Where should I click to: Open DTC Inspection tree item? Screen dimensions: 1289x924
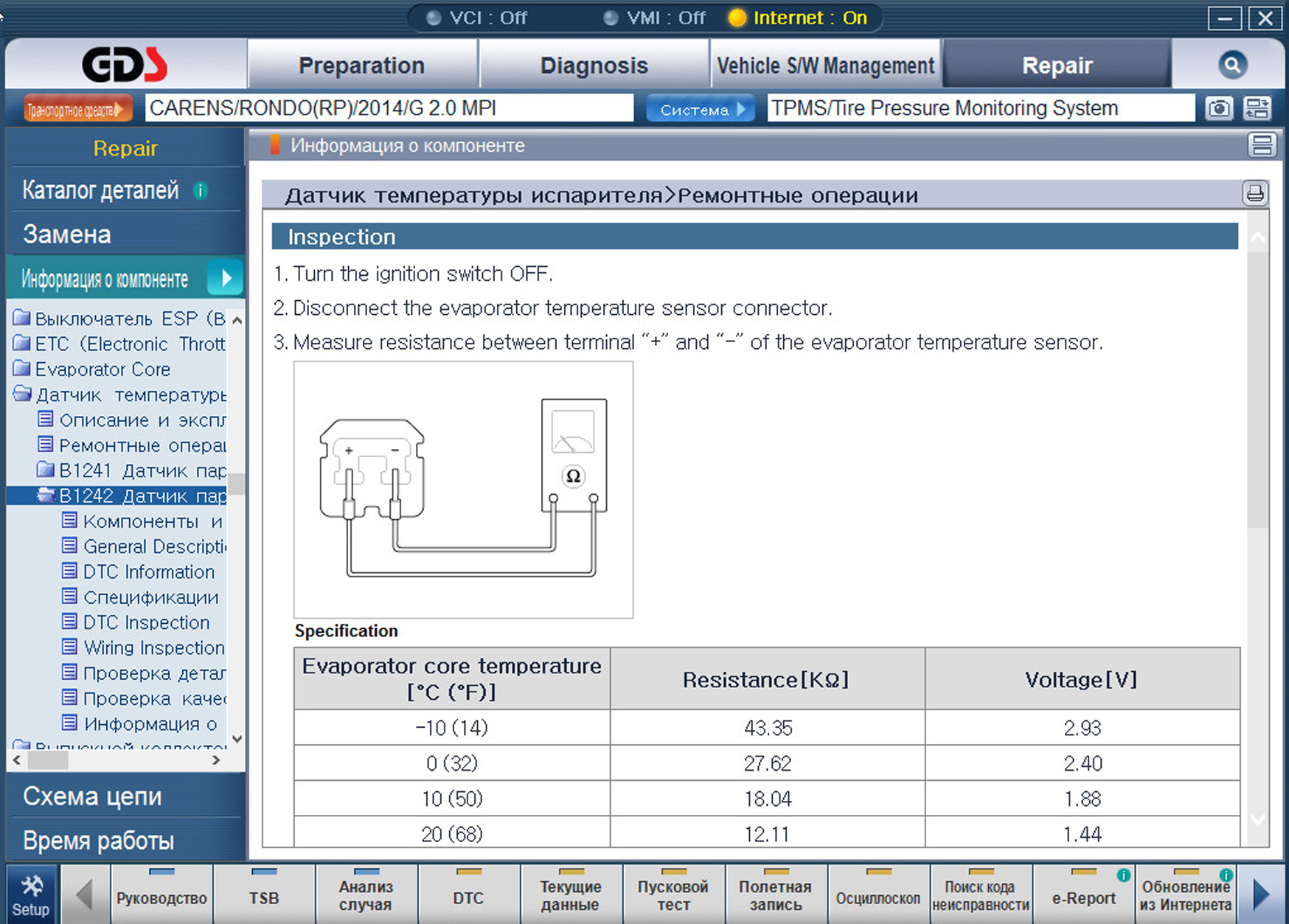(x=146, y=622)
